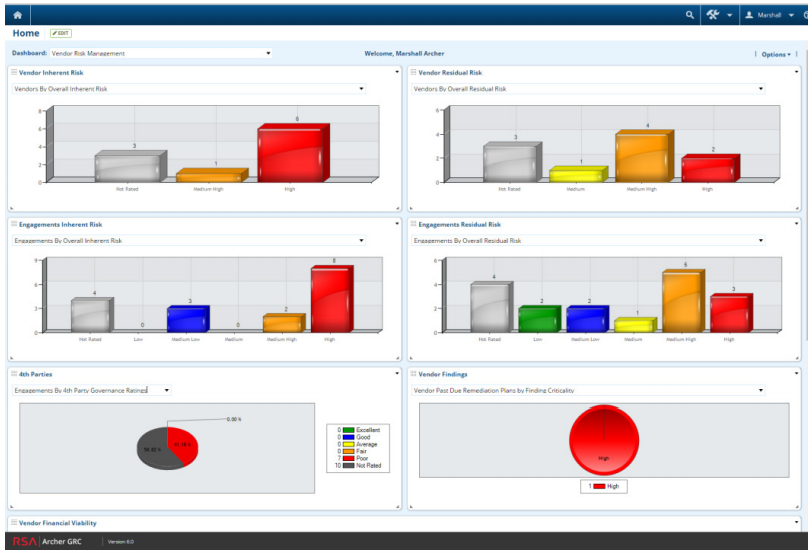Open Engagements Residual Risk panel menu arrow

pyautogui.click(x=796, y=224)
